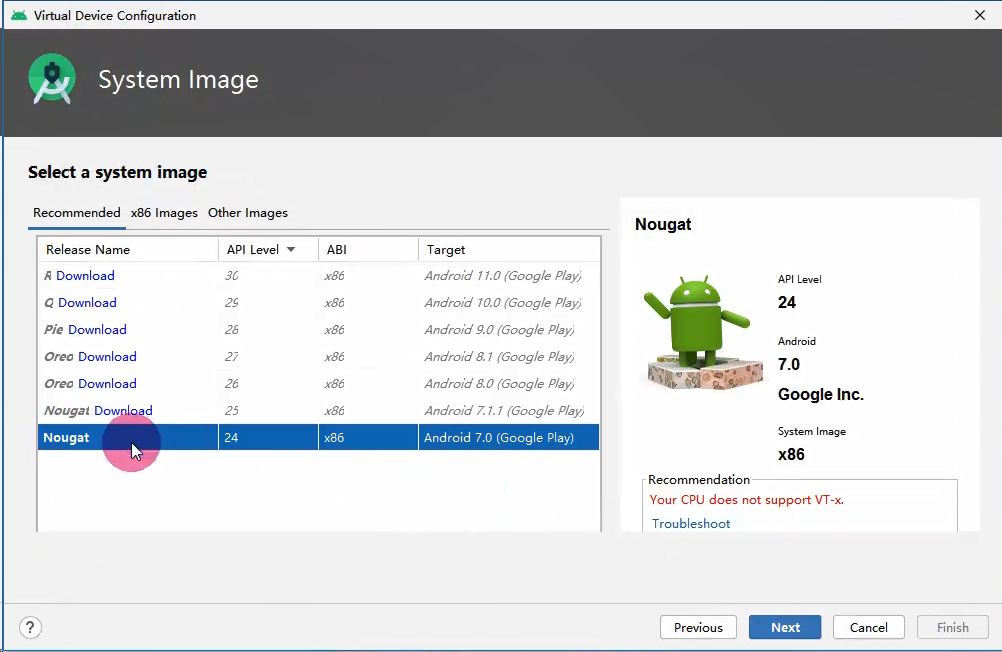The height and width of the screenshot is (652, 1002).
Task: Click the ABI column header
Action: (368, 249)
